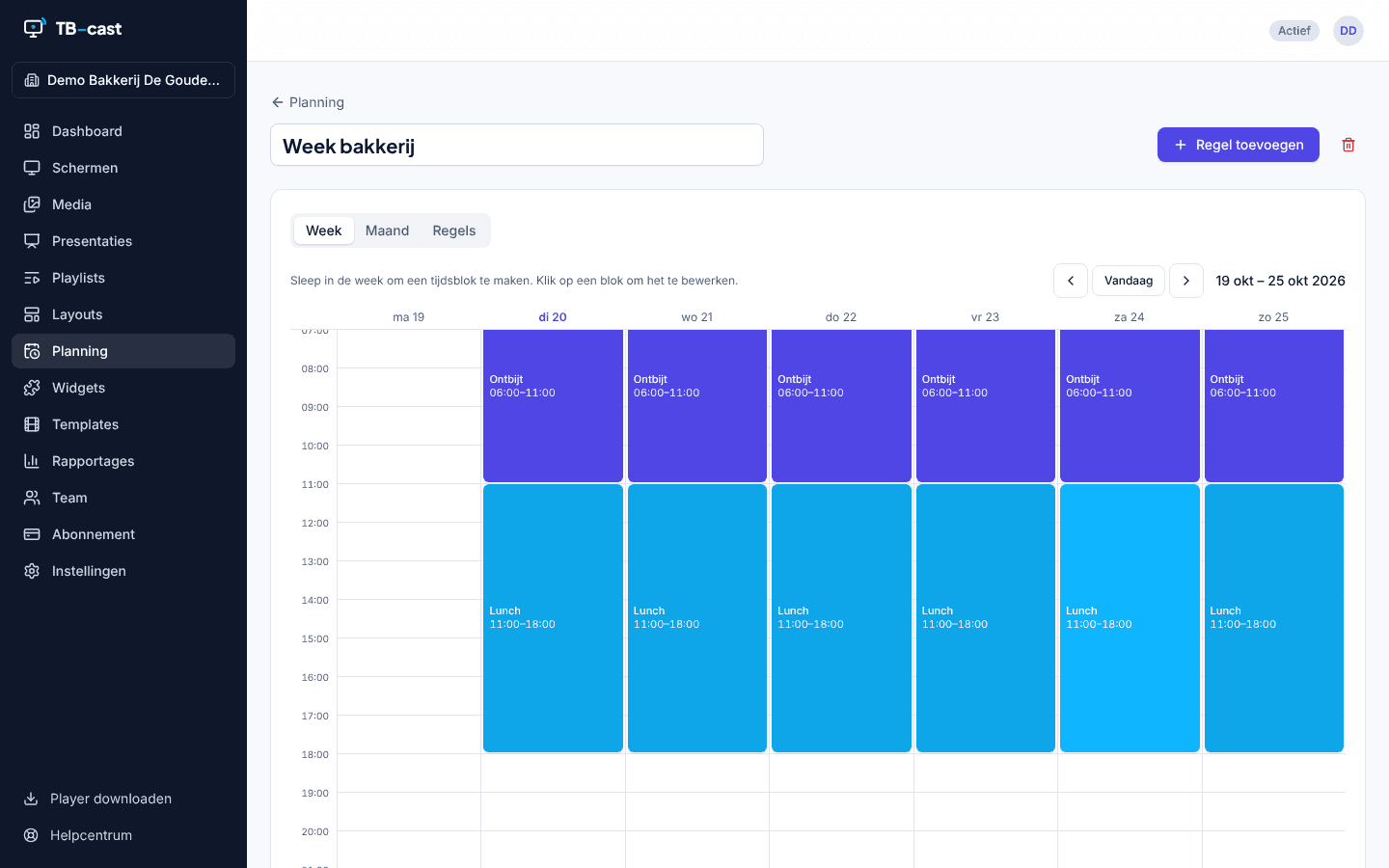
Task: Click the Player downloaden download icon
Action: pos(31,799)
